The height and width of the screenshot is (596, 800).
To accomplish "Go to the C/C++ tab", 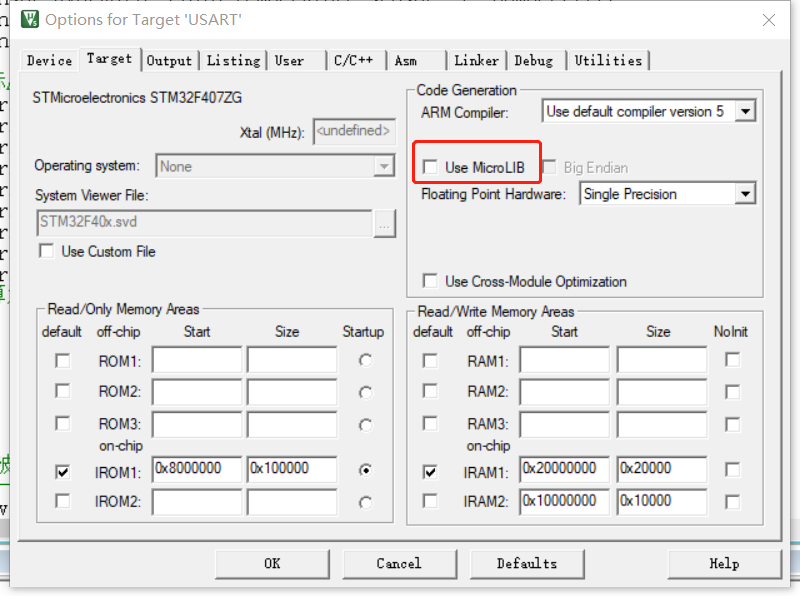I will pyautogui.click(x=356, y=61).
